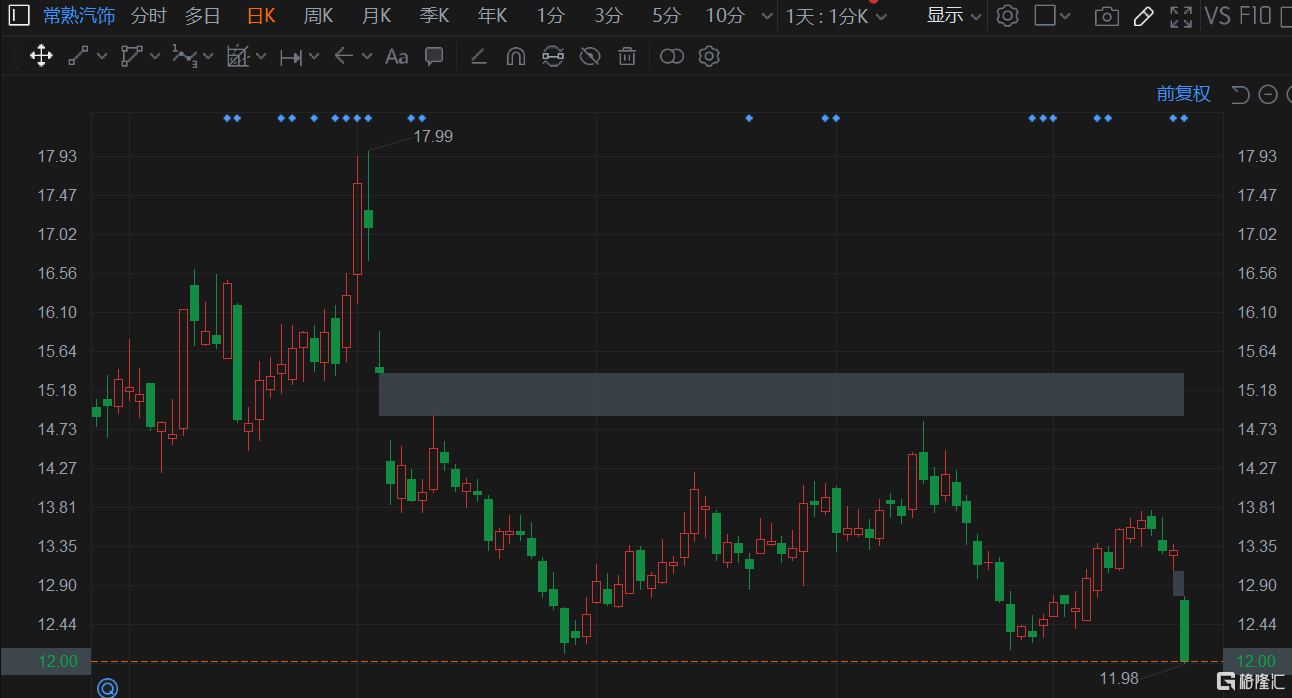Click the 11.98 low price label
The height and width of the screenshot is (698, 1292).
coord(1119,678)
